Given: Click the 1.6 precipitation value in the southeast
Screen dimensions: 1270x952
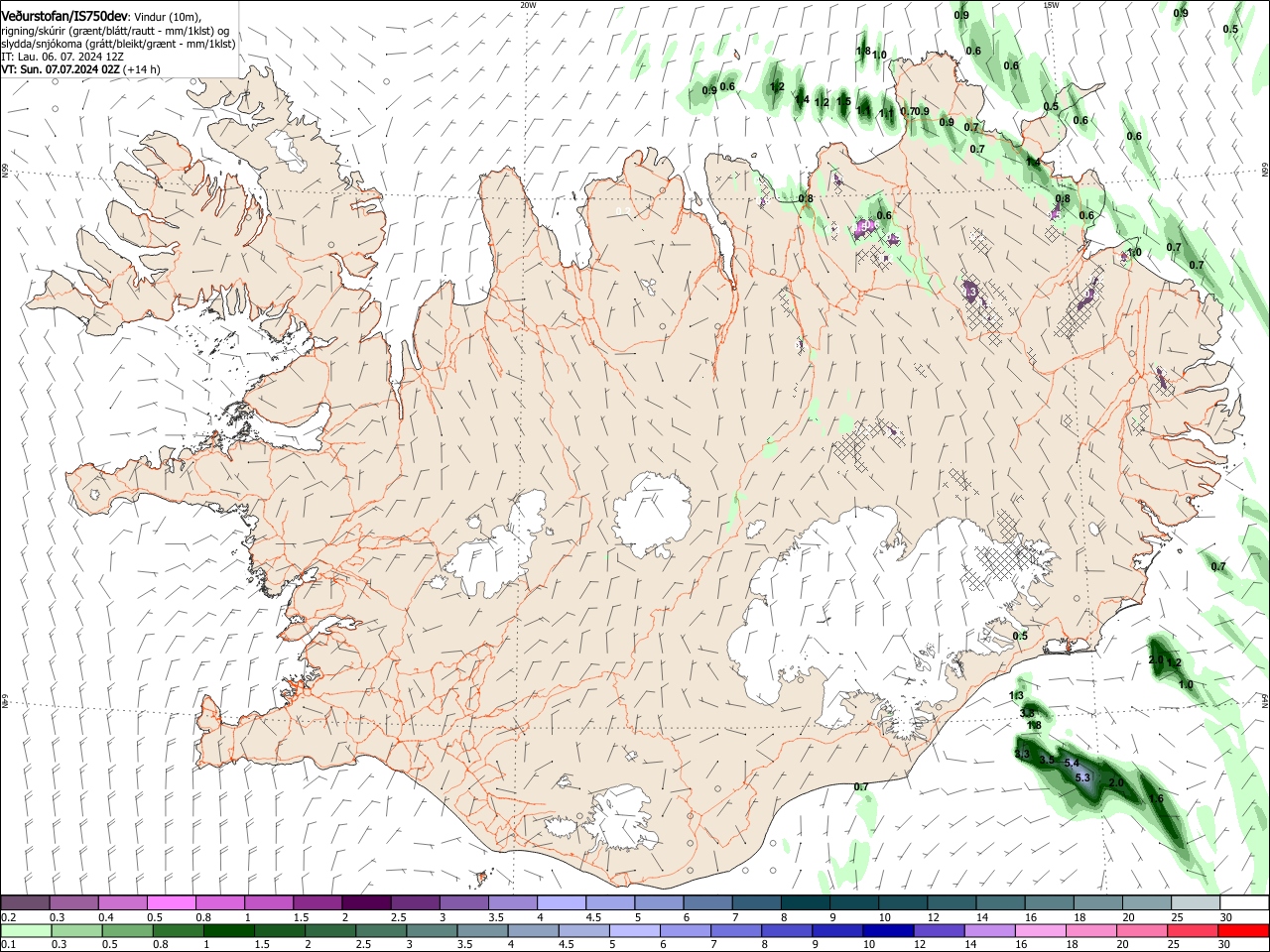Looking at the screenshot, I should coord(1155,799).
